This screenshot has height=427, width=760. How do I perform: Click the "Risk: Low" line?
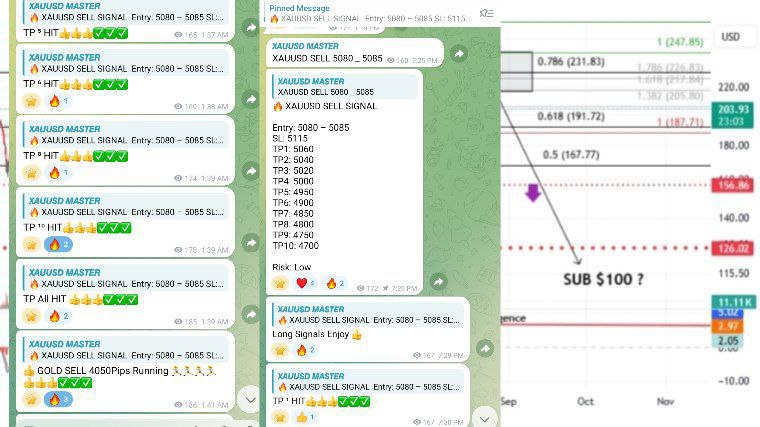tap(292, 267)
